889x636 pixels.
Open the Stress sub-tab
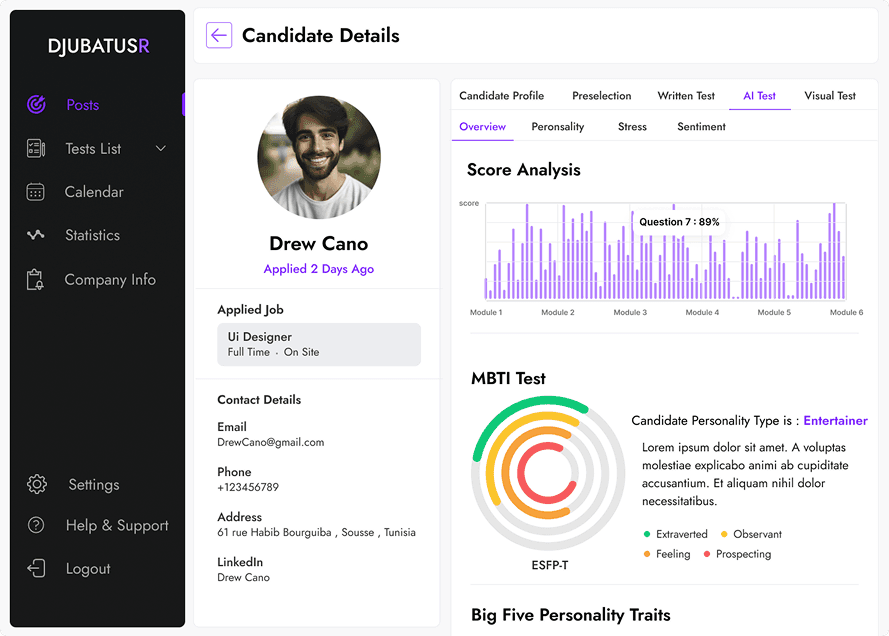point(632,126)
